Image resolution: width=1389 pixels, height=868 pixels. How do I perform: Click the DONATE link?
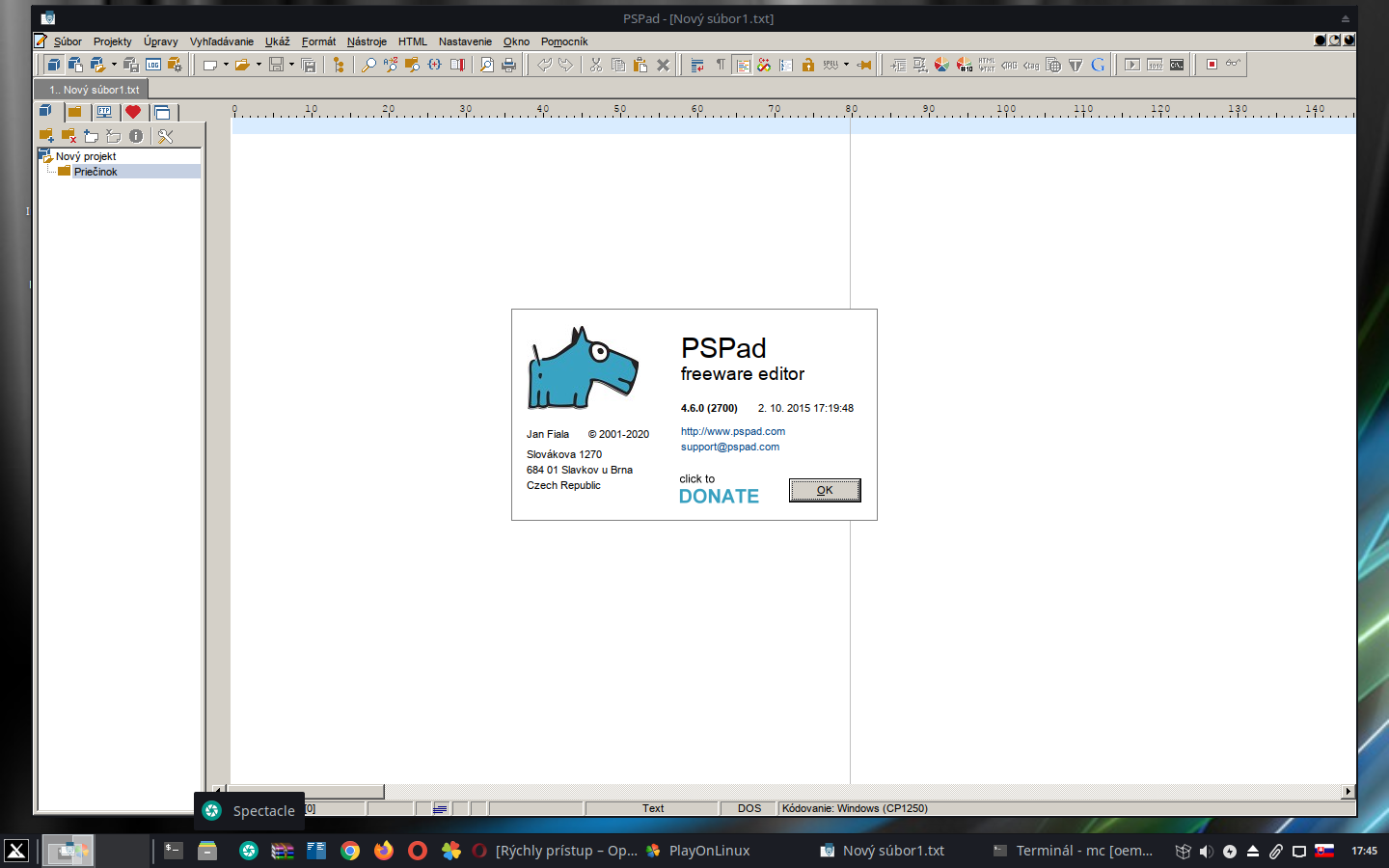[x=719, y=496]
